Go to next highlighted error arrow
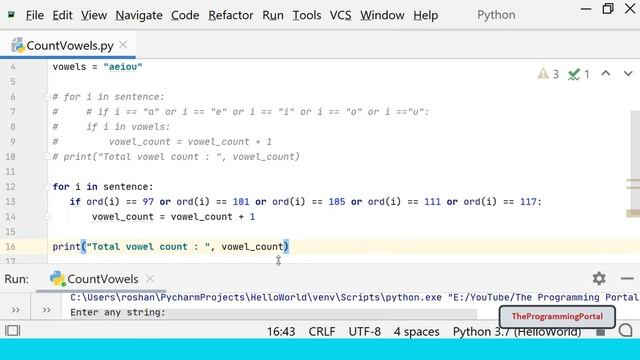The width and height of the screenshot is (640, 360). click(628, 73)
